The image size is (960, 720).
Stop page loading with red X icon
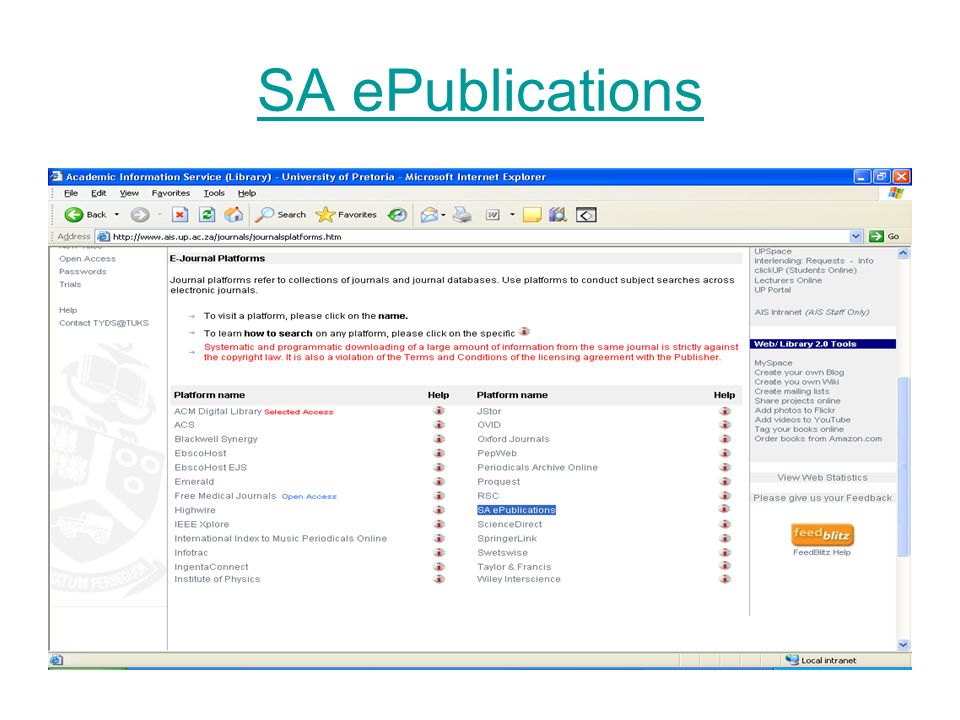pyautogui.click(x=179, y=215)
